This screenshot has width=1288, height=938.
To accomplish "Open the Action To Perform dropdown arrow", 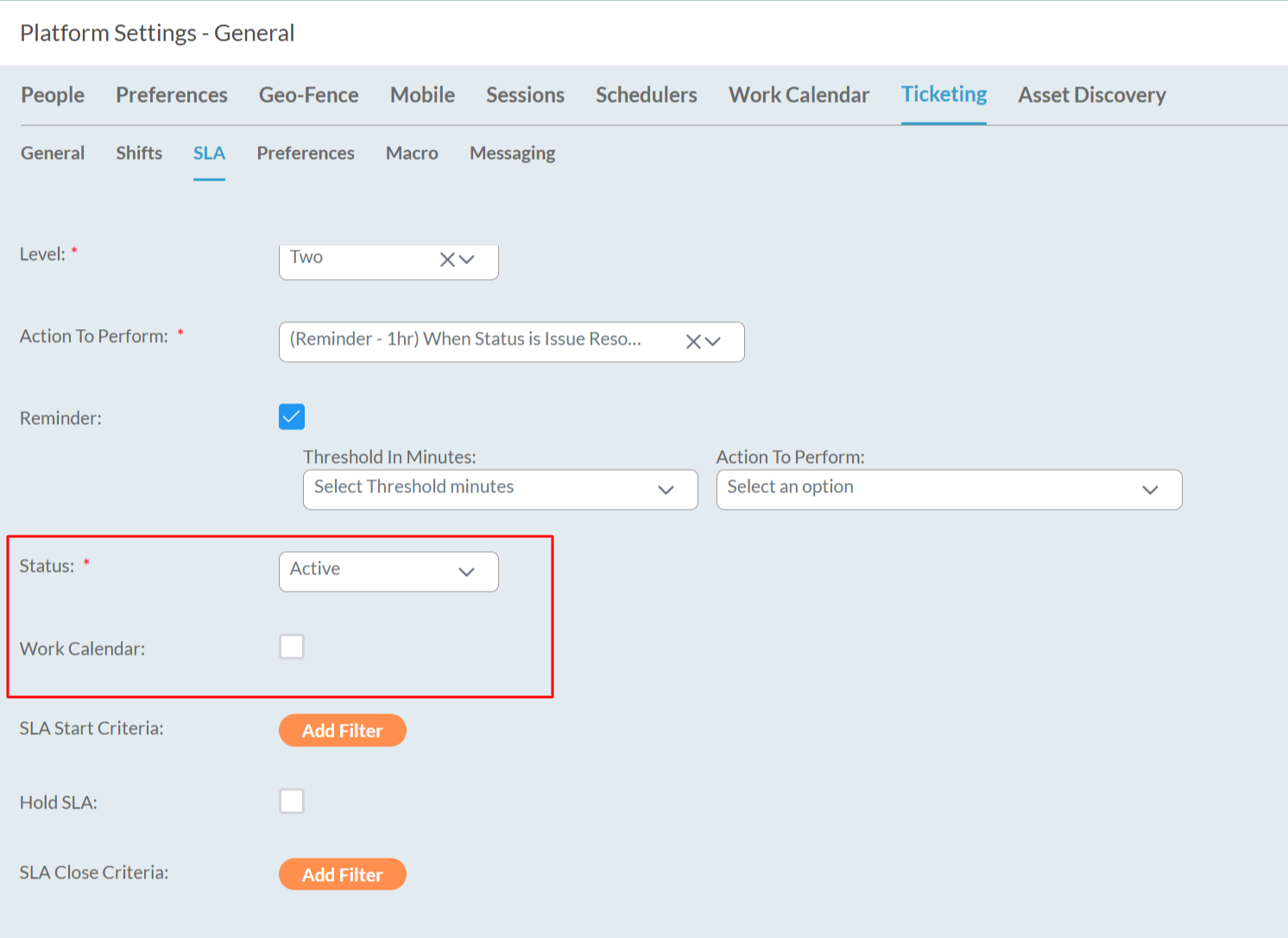I will (x=713, y=341).
